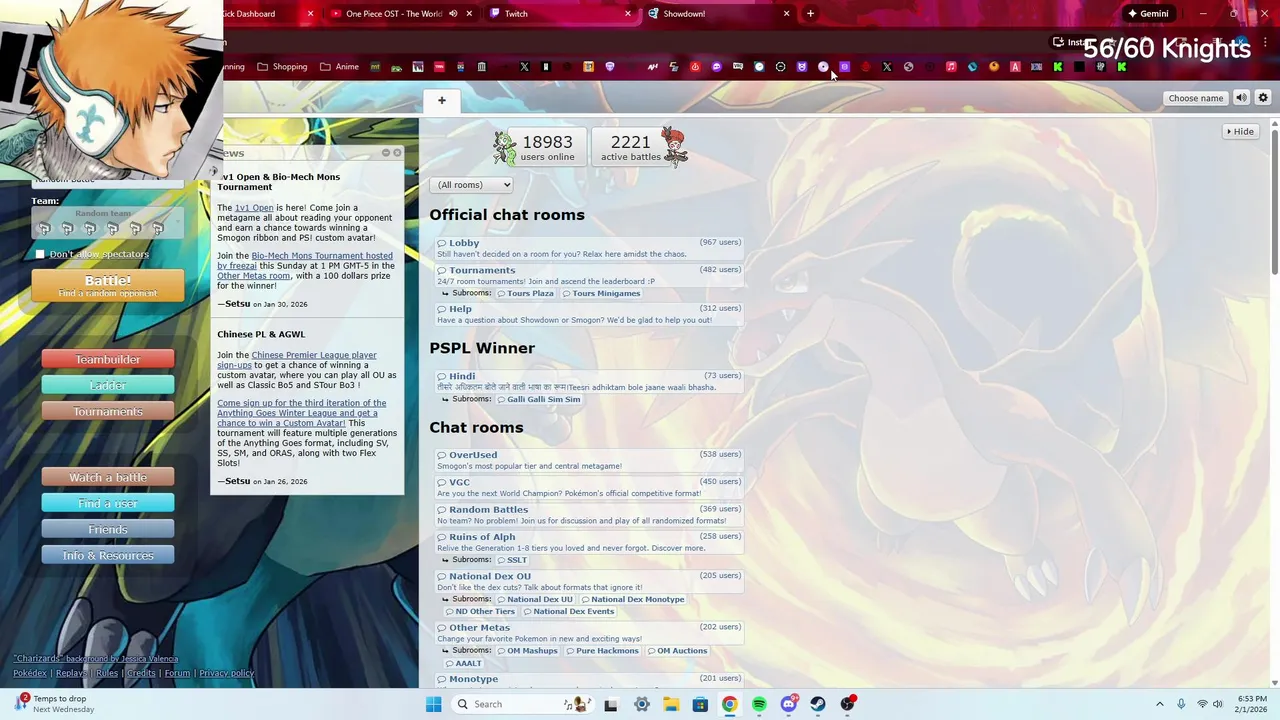
Task: Collapse the room list with Hide button
Action: pos(1240,131)
